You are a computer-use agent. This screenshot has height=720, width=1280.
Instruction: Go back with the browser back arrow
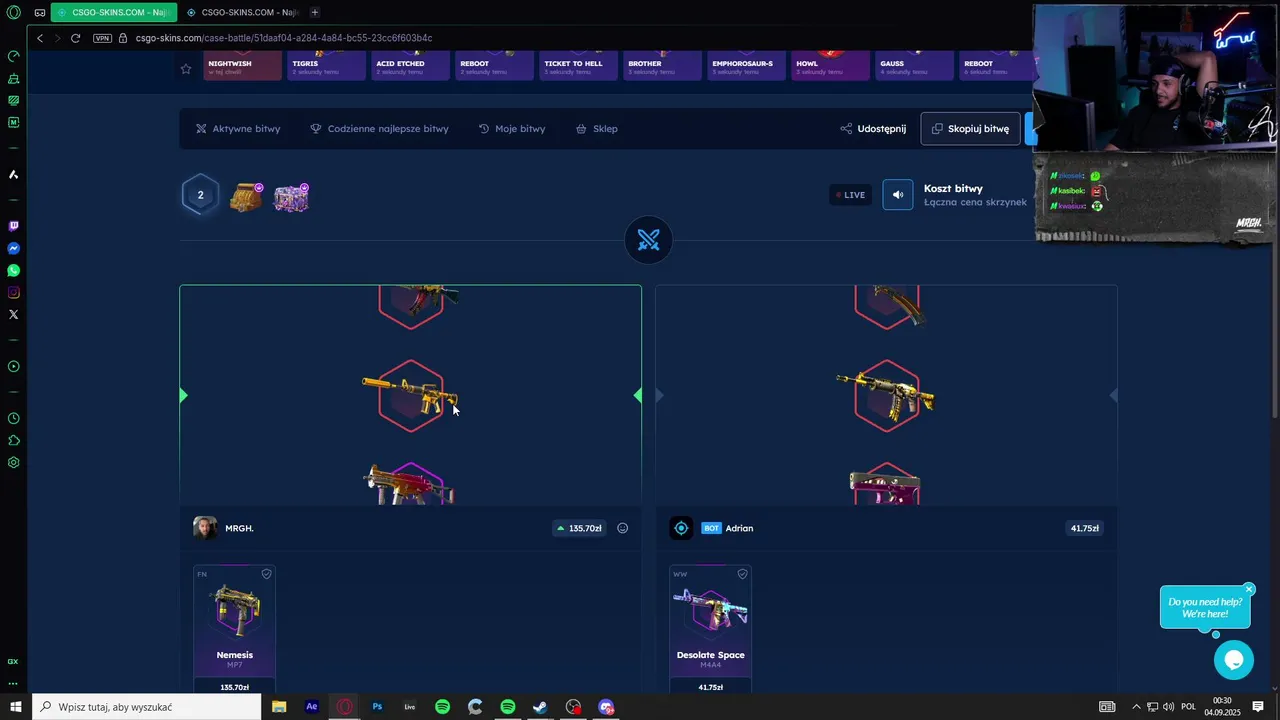(x=40, y=38)
